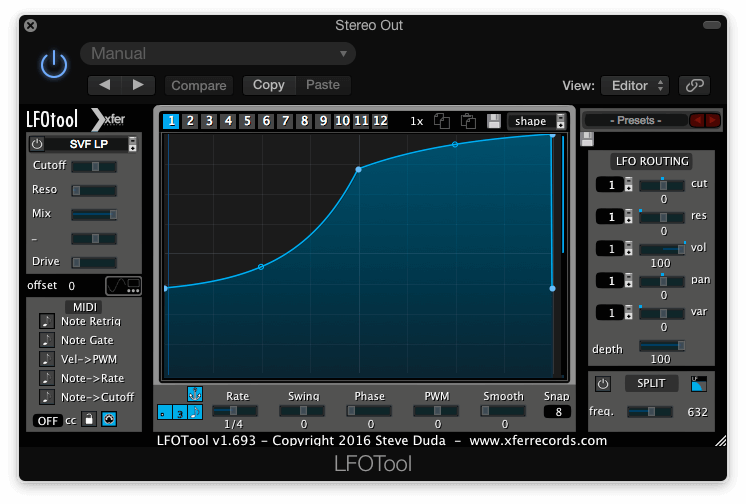Open the res routing LFO number stepper
Screen dimensions: 746x504
click(628, 217)
